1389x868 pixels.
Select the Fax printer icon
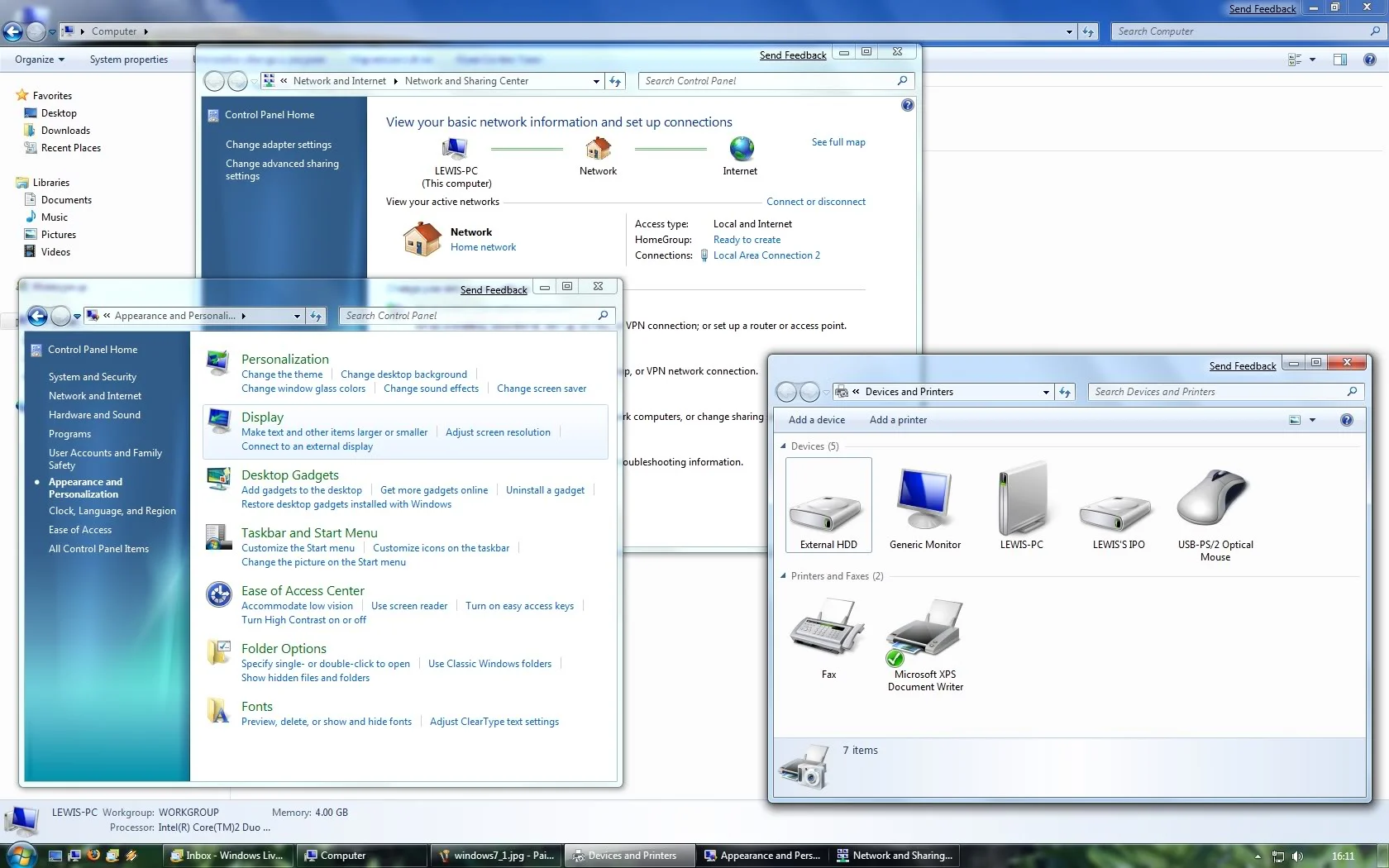(828, 627)
